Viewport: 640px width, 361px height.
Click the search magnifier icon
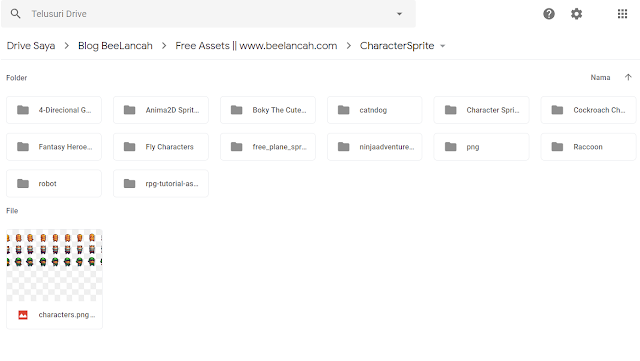[x=16, y=13]
